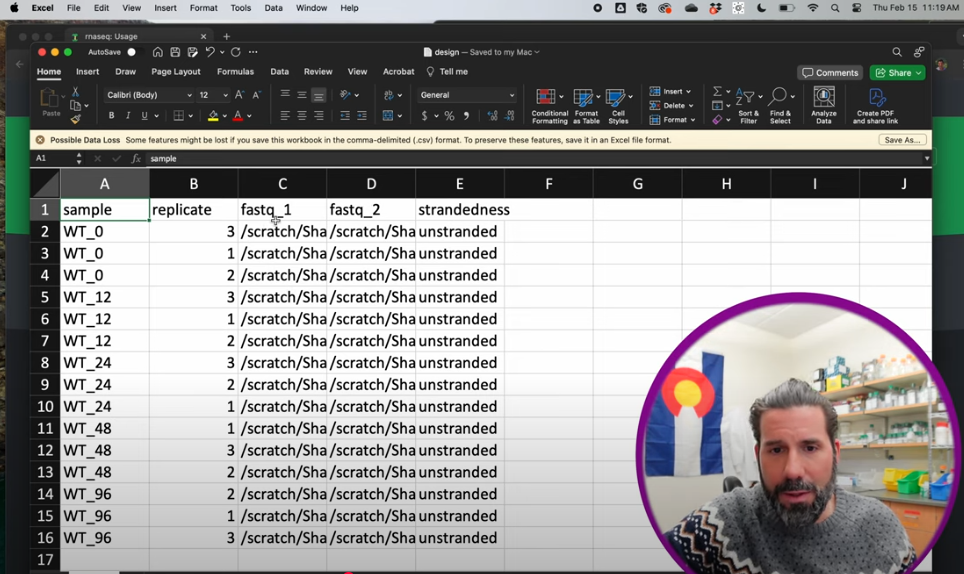This screenshot has width=964, height=574.
Task: Click the text Orientation icon
Action: [x=346, y=95]
